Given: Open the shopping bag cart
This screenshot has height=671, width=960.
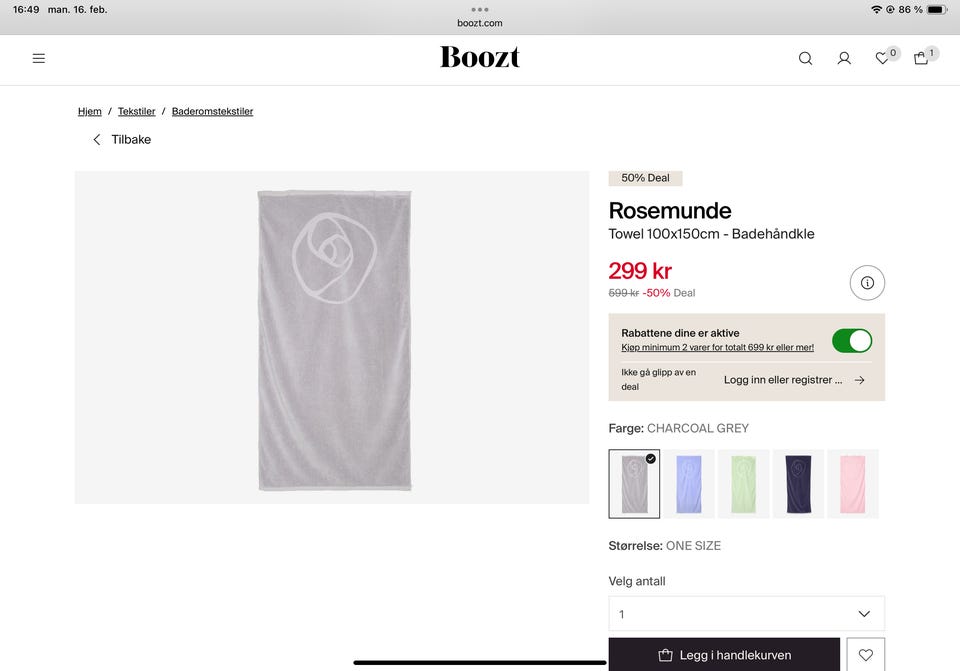Looking at the screenshot, I should click(x=921, y=58).
